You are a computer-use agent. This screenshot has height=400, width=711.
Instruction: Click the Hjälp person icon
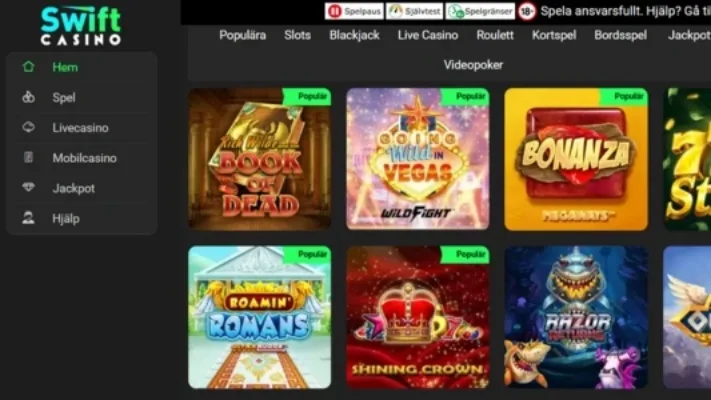click(x=29, y=218)
